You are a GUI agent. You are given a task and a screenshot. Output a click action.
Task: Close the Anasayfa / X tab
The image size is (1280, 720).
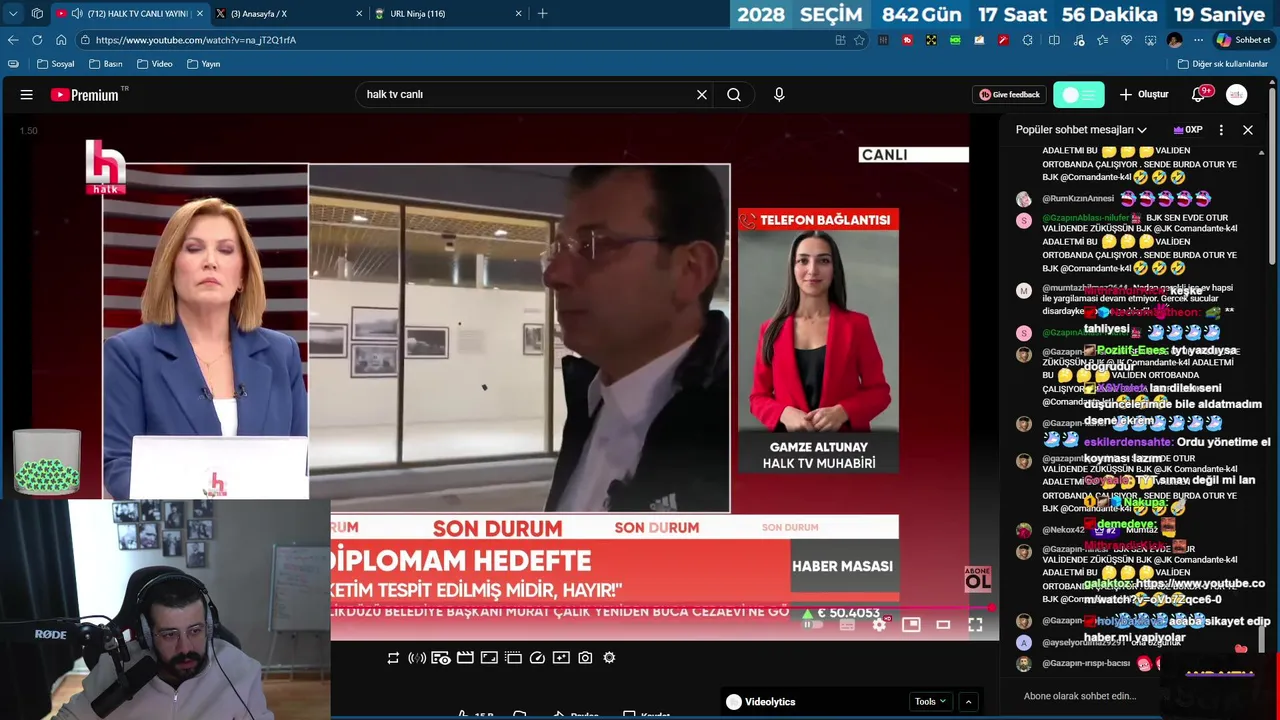359,14
